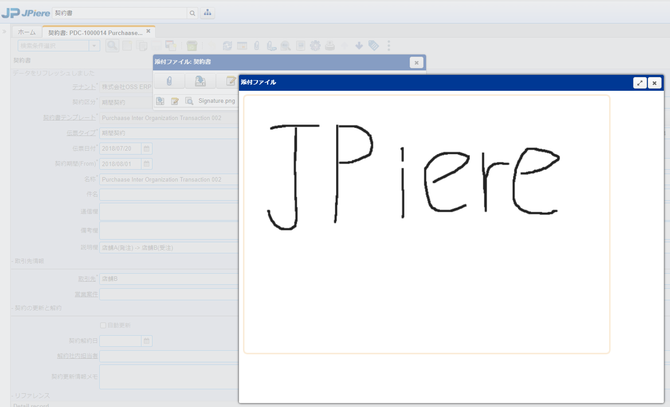Close the 添付ファイル: 契約書 dialog
The width and height of the screenshot is (670, 407).
point(416,63)
